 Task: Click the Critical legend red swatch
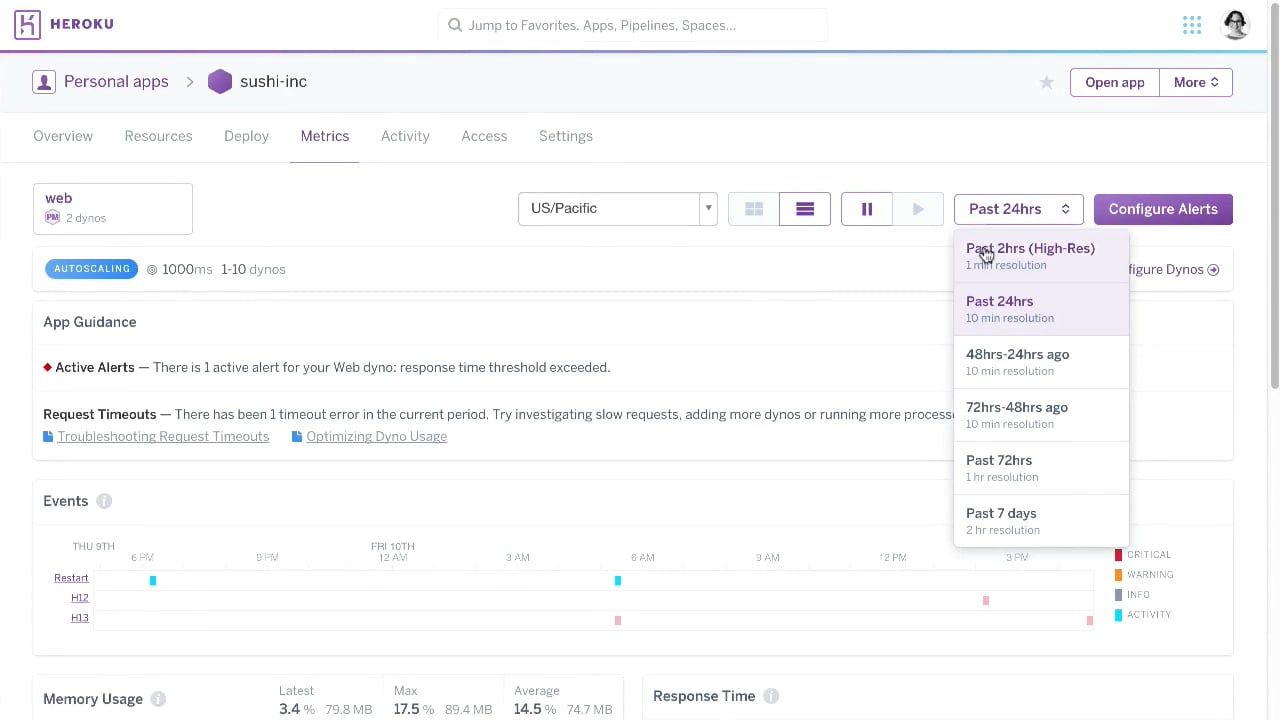[1118, 555]
